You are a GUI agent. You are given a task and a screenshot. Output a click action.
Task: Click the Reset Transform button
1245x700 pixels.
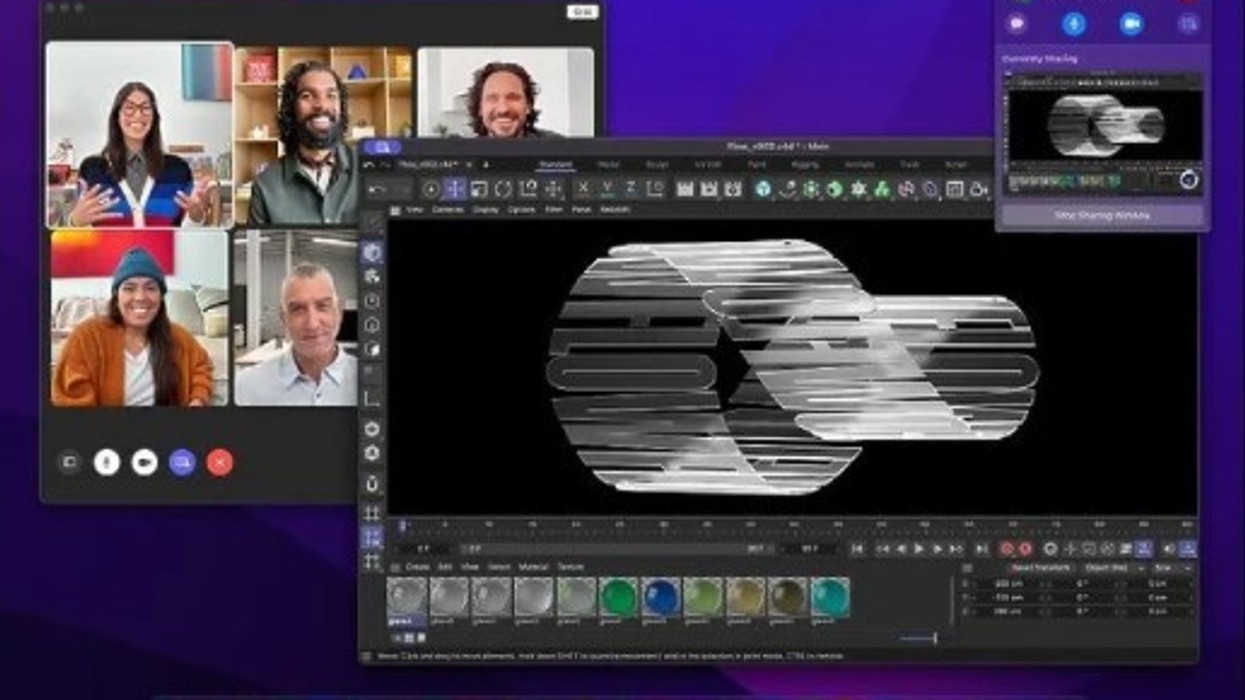tap(1039, 568)
